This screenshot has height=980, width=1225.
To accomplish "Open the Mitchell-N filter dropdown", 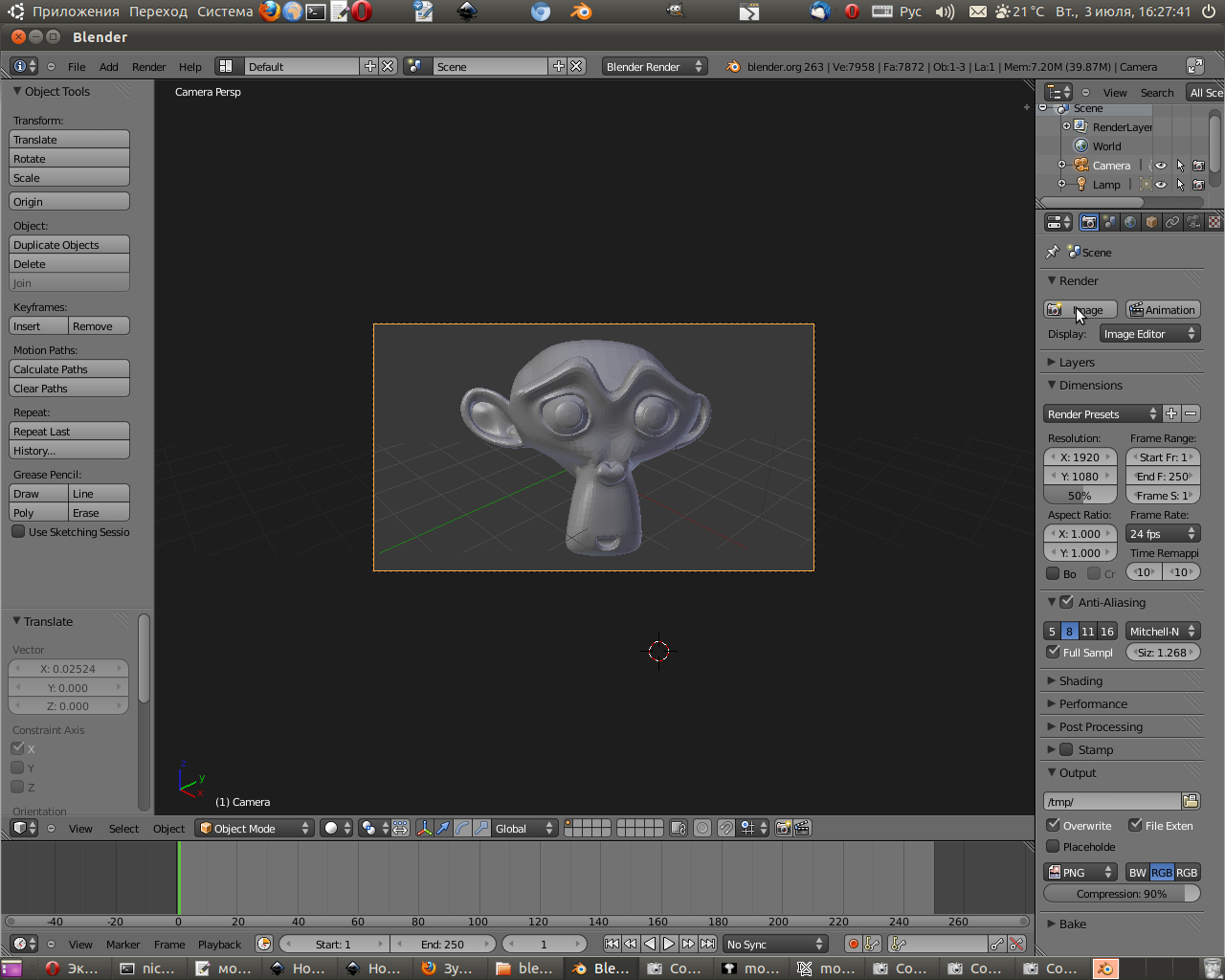I will [x=1163, y=631].
